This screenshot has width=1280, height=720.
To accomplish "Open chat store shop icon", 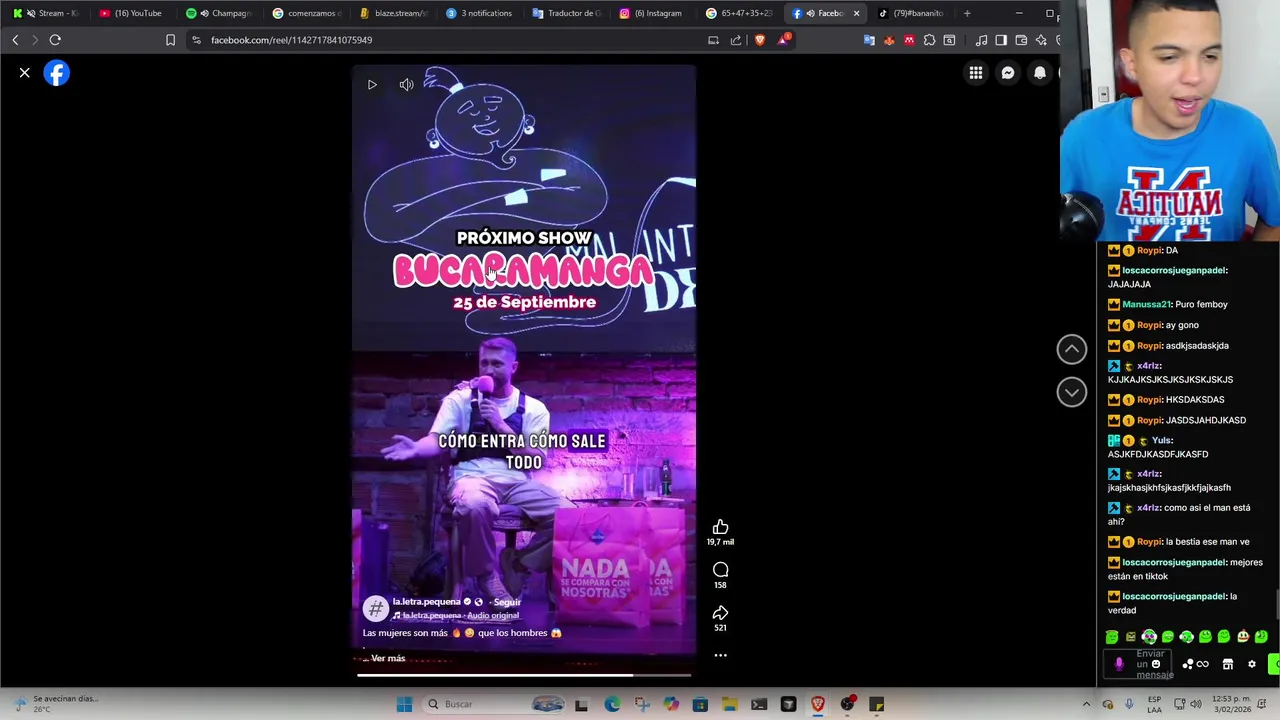I will tap(1227, 664).
